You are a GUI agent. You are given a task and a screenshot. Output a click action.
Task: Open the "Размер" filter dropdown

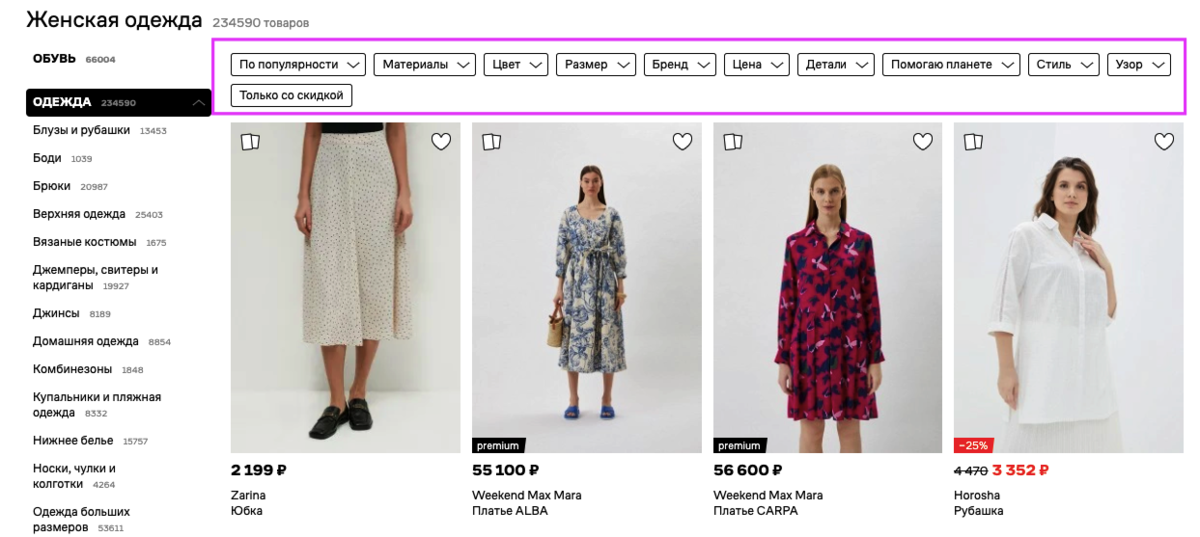(596, 65)
